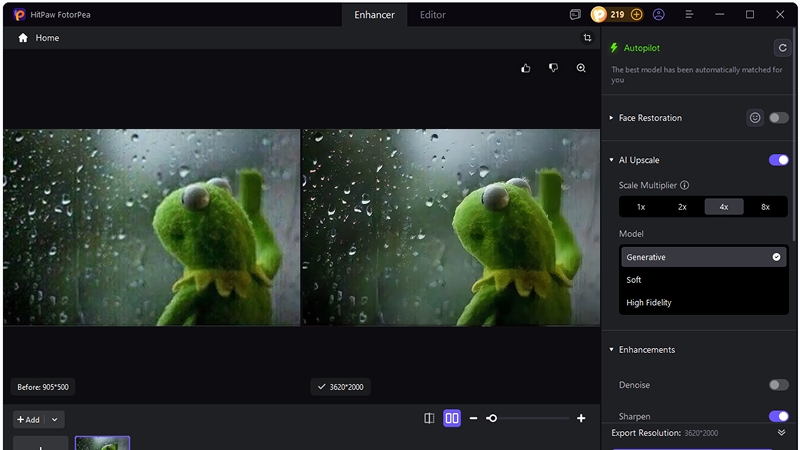Screen dimensions: 800x450
Task: Open the hamburger menu icon
Action: click(689, 15)
